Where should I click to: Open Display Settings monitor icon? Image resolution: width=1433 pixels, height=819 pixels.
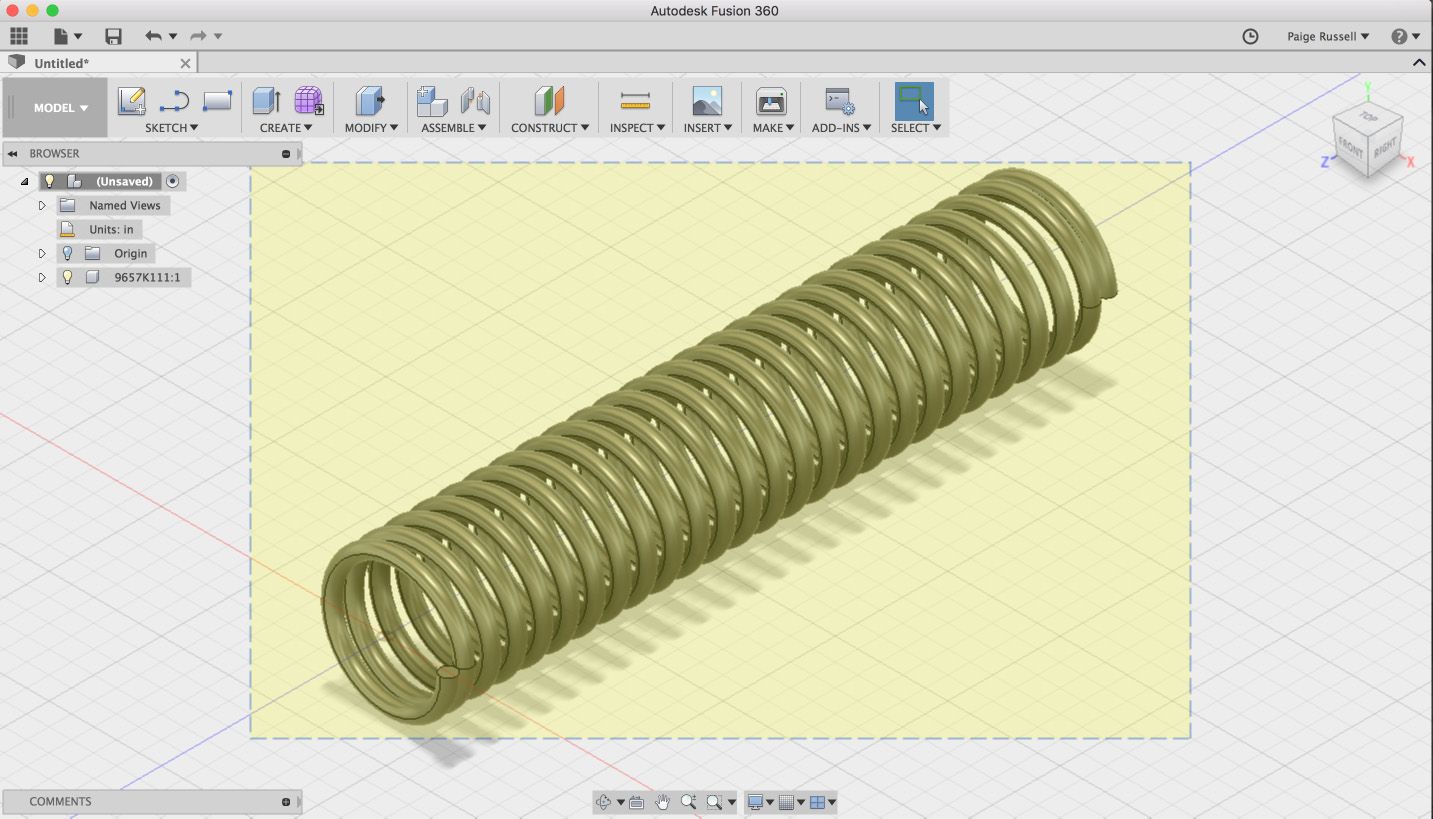pos(756,802)
